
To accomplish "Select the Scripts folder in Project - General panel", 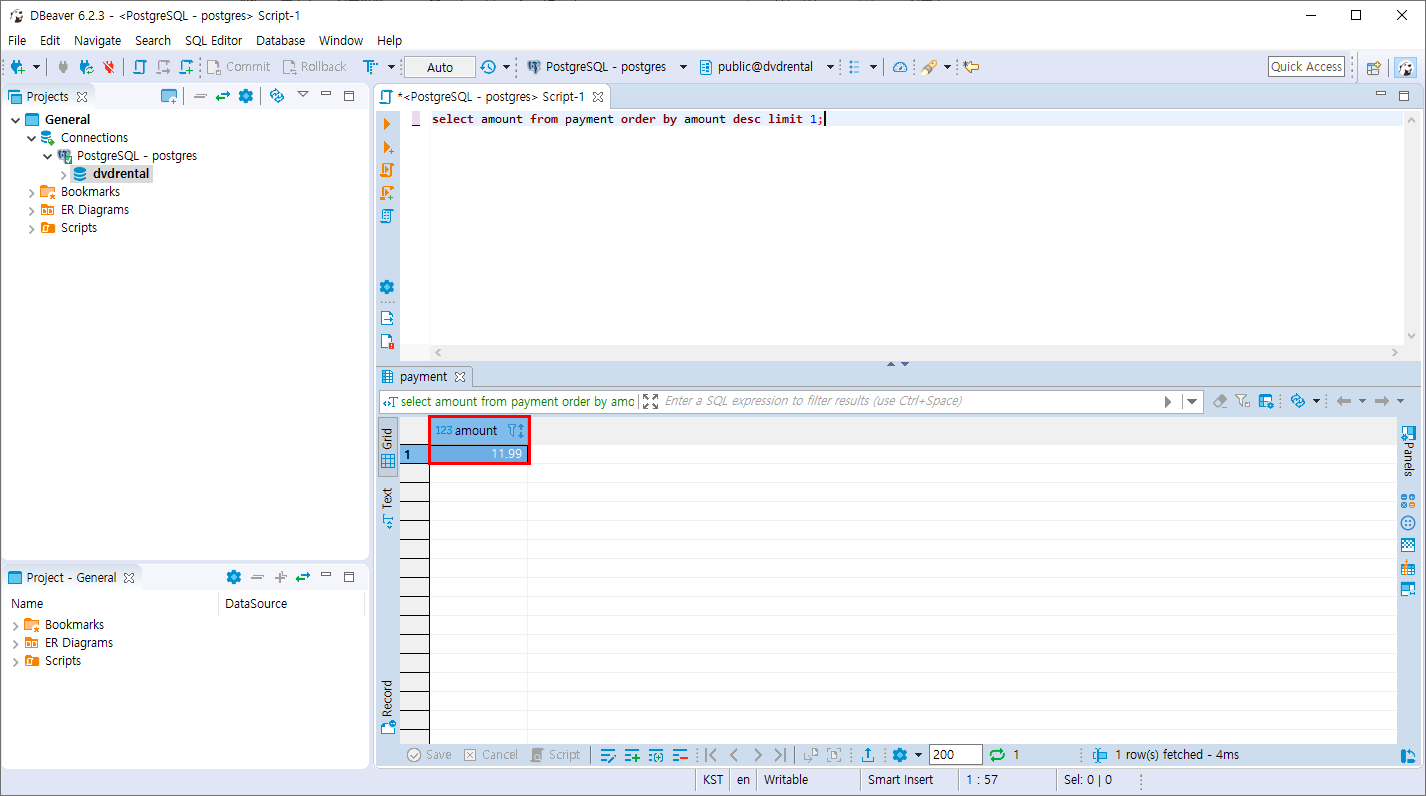I will 53,661.
